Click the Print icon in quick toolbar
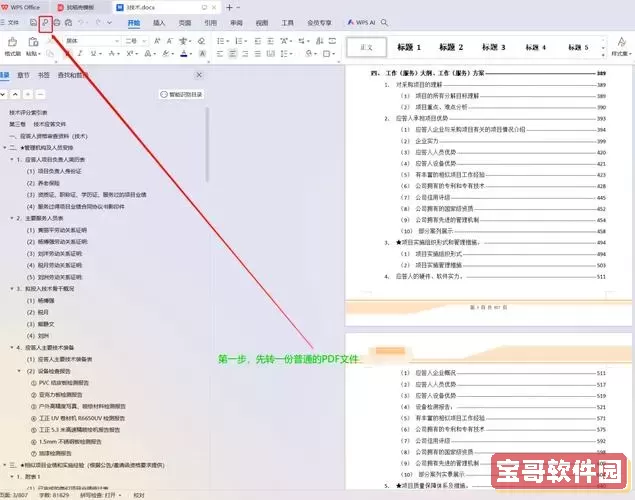 click(57, 23)
